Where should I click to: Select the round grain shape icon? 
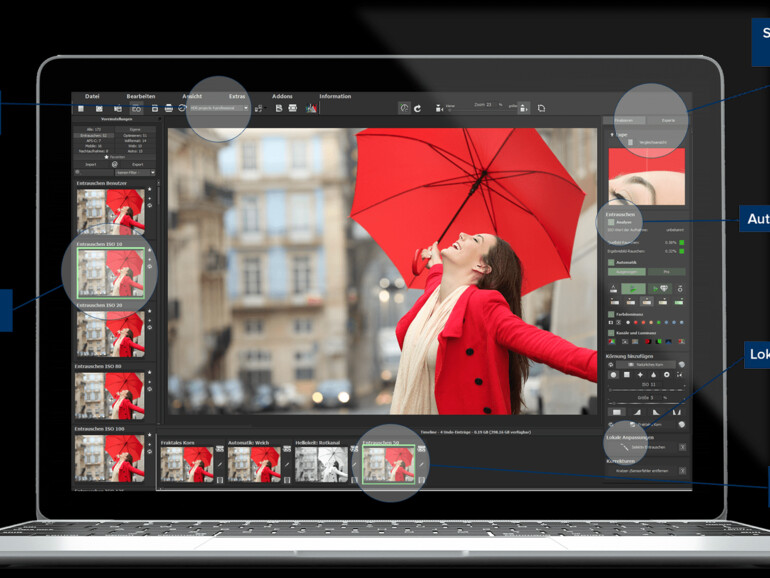click(613, 375)
